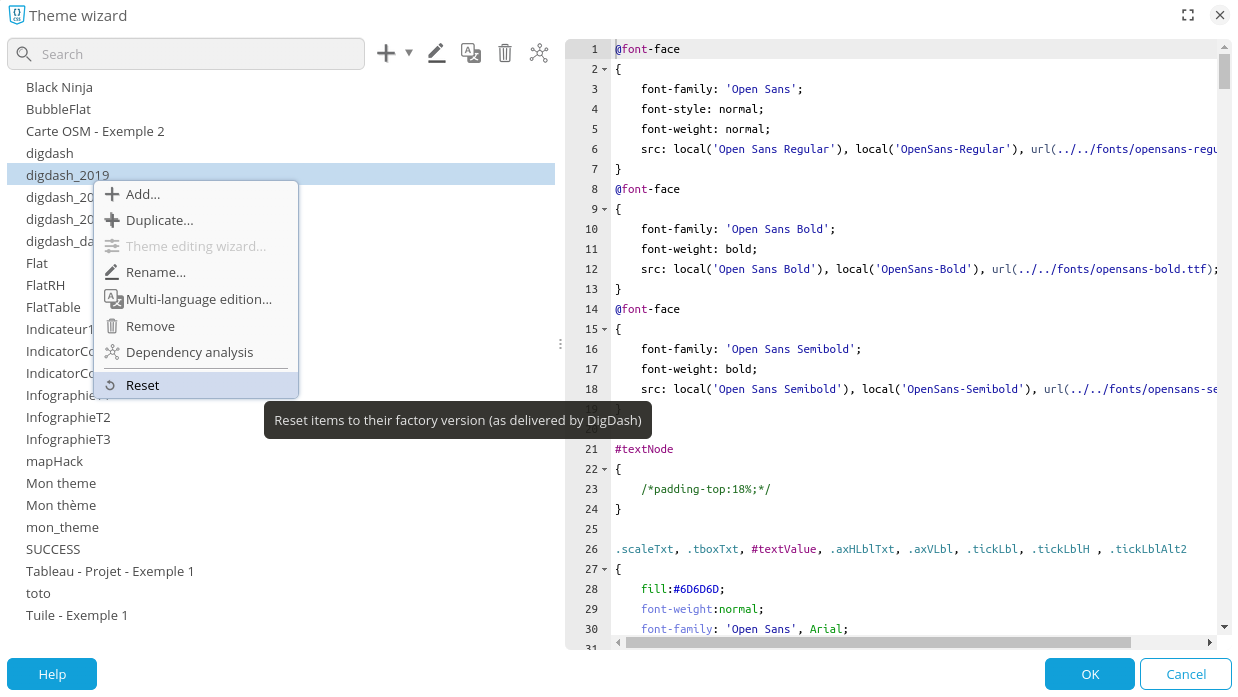Screen dimensions: 1238x697
Task: Click the trash remove icon in toolbar
Action: tap(505, 54)
